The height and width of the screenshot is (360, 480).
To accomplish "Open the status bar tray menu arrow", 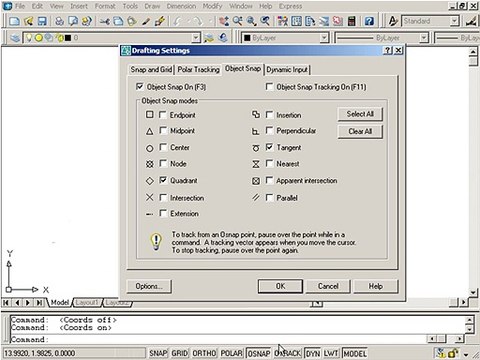I will [466, 354].
